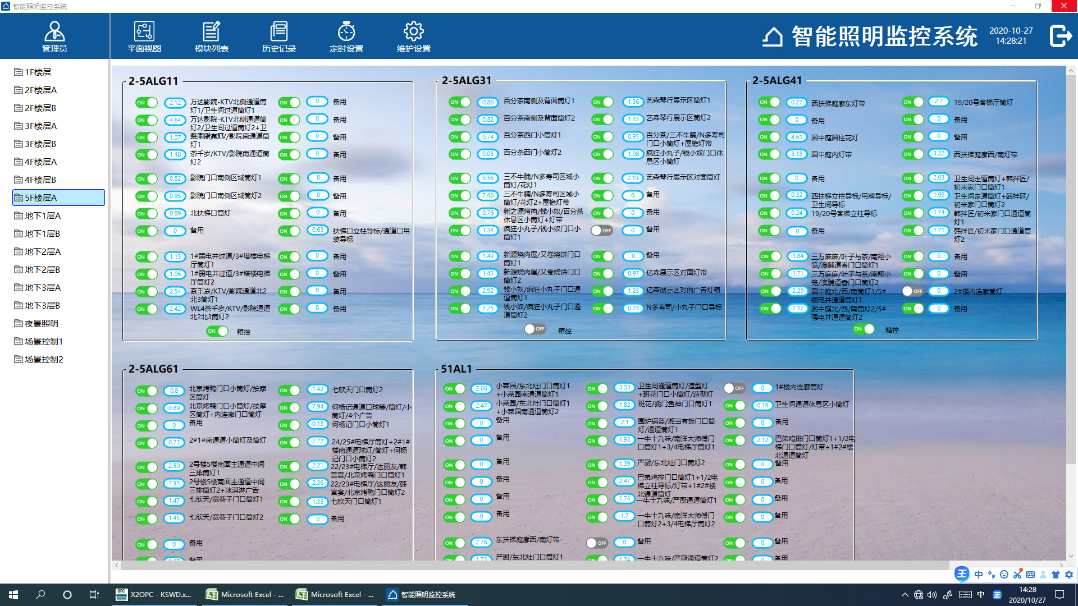Toggle the 影院门口南侧区域筒灯1 switch
The width and height of the screenshot is (1078, 606).
146,179
